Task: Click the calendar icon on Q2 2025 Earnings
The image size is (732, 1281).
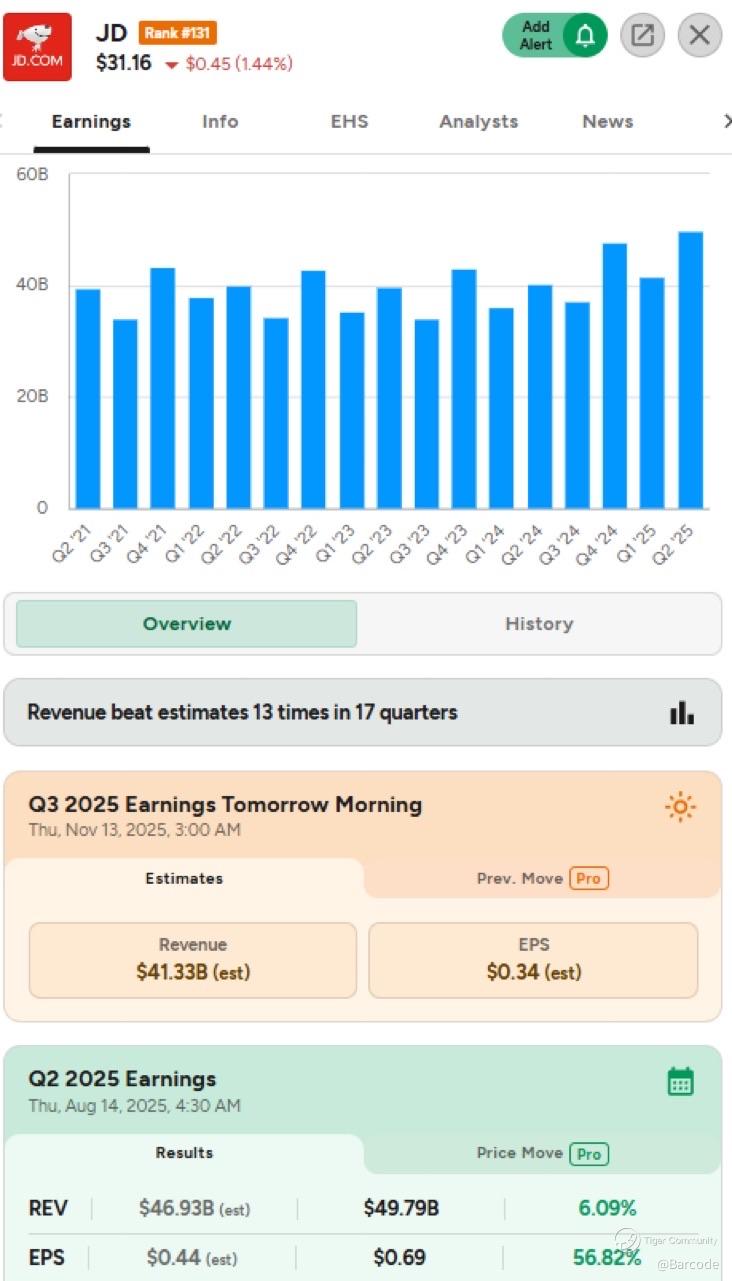Action: point(680,1081)
